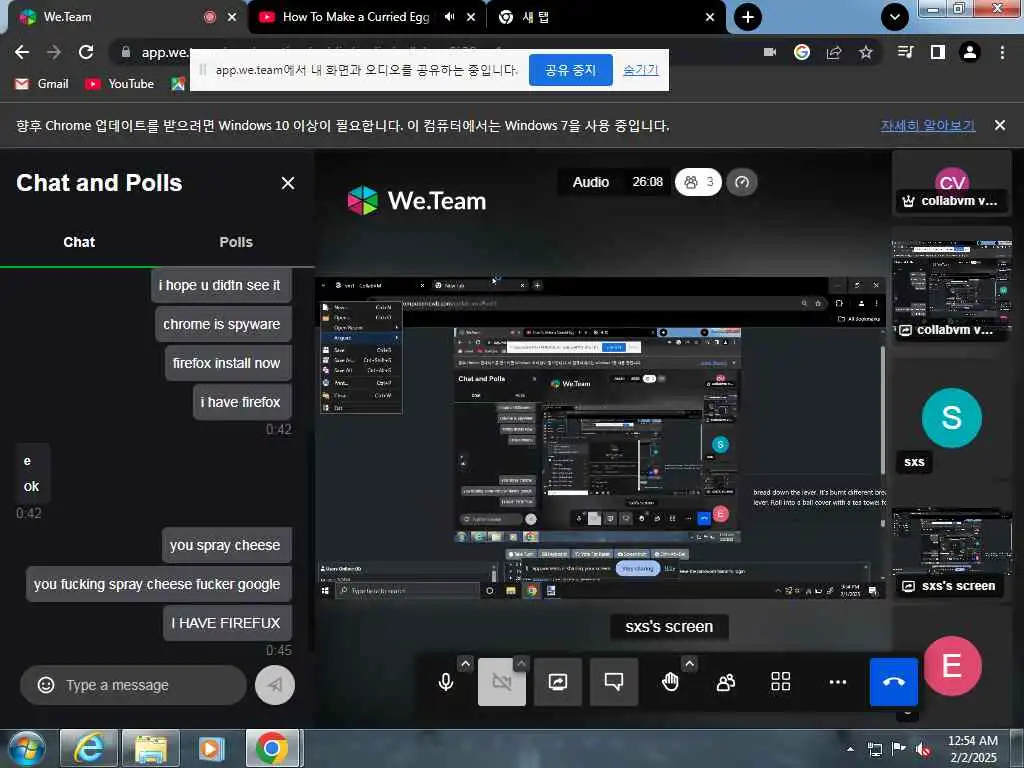The image size is (1024, 768).
Task: Open the YouTube bookmark
Action: [120, 84]
